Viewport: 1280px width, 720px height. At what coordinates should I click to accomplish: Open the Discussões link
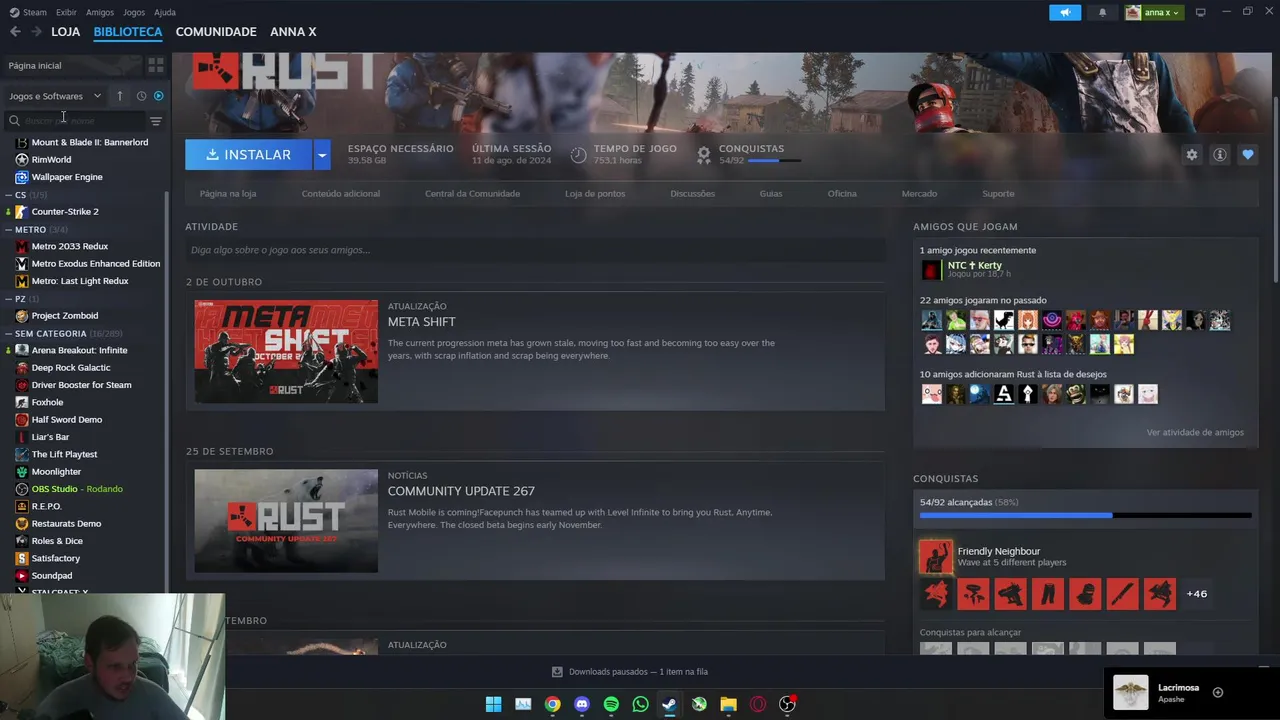(693, 194)
